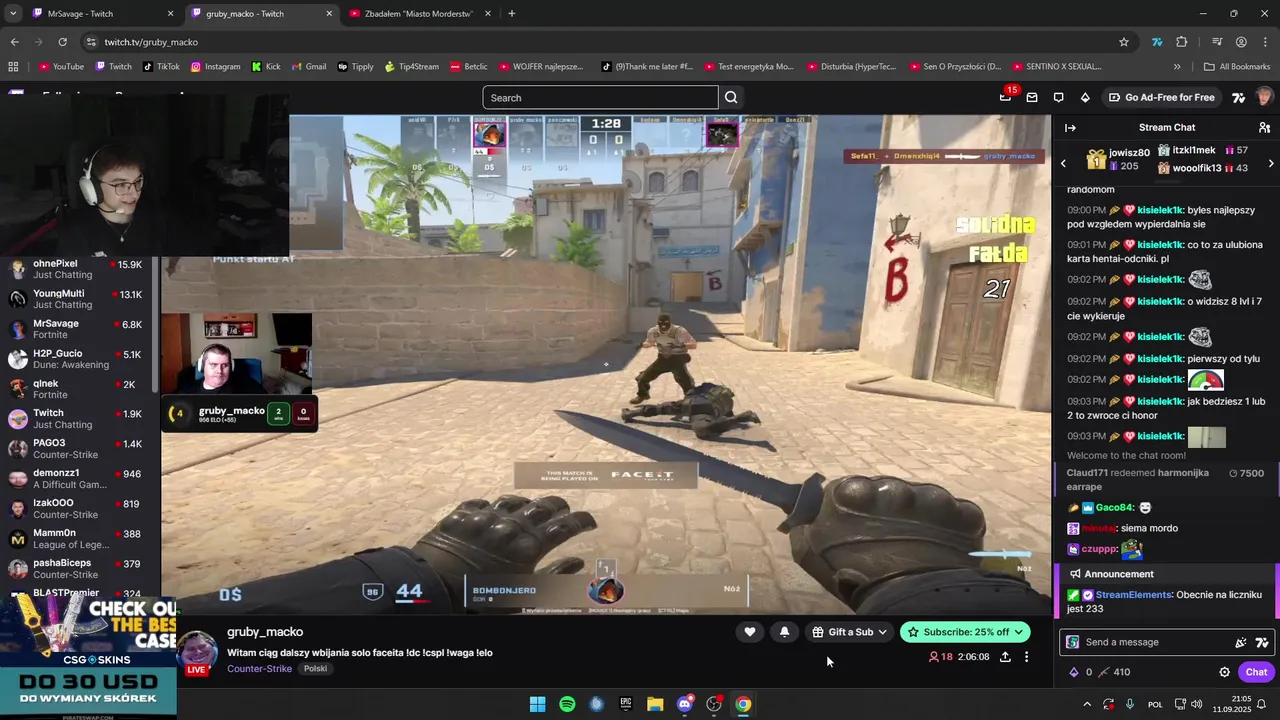1280x720 pixels.
Task: Open a new browser tab
Action: (511, 14)
